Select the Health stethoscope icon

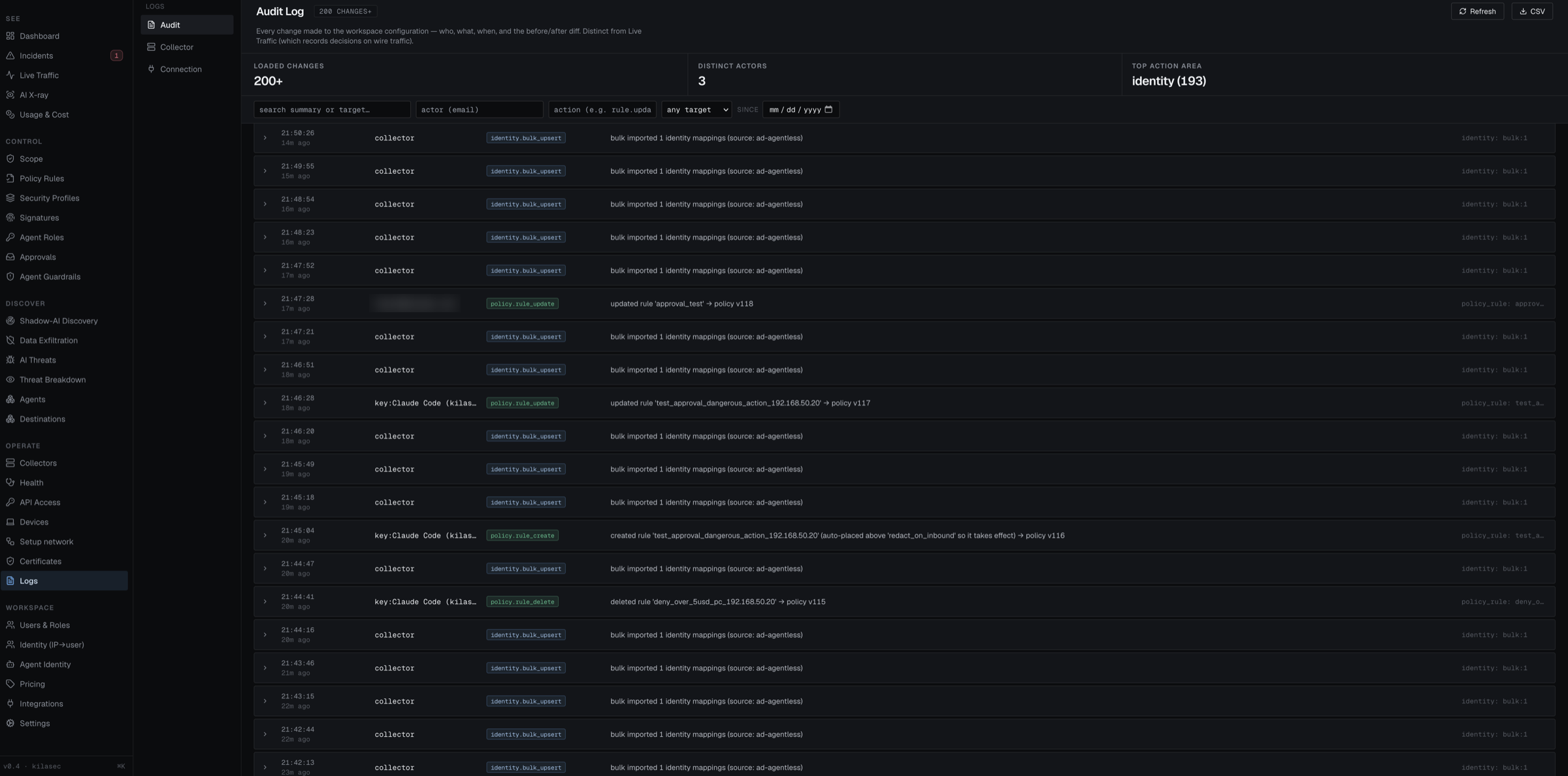[x=10, y=483]
